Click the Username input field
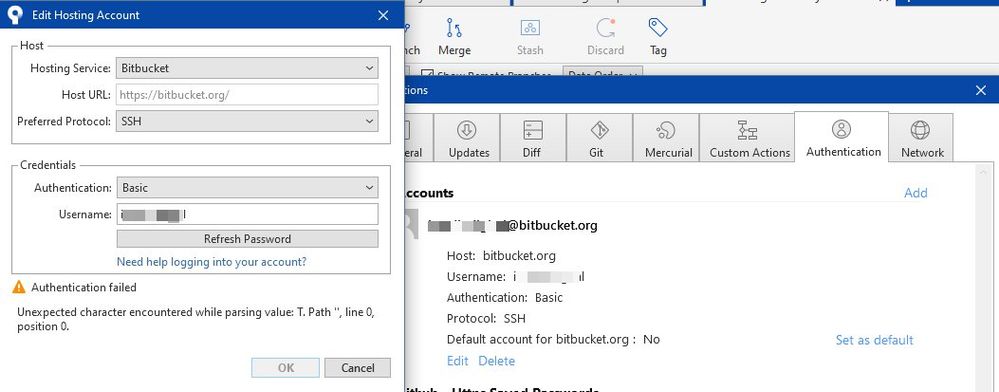This screenshot has height=392, width=999. click(247, 214)
